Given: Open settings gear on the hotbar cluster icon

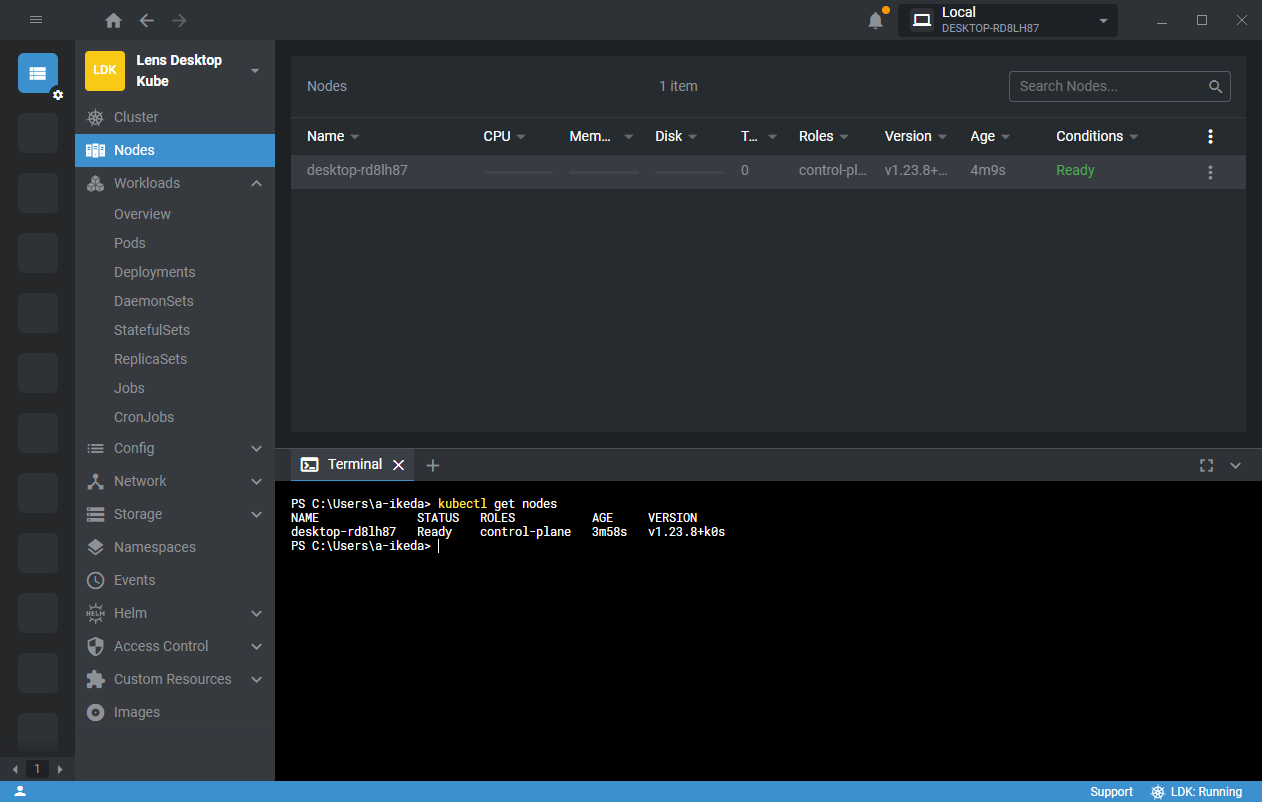Looking at the screenshot, I should pos(58,94).
